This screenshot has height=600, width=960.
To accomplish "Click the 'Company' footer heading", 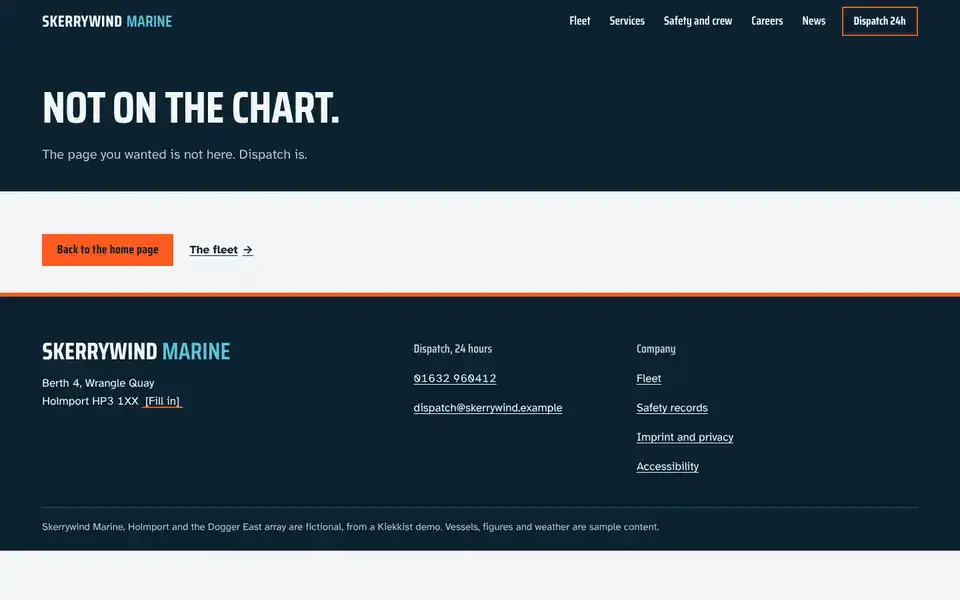I will [656, 349].
